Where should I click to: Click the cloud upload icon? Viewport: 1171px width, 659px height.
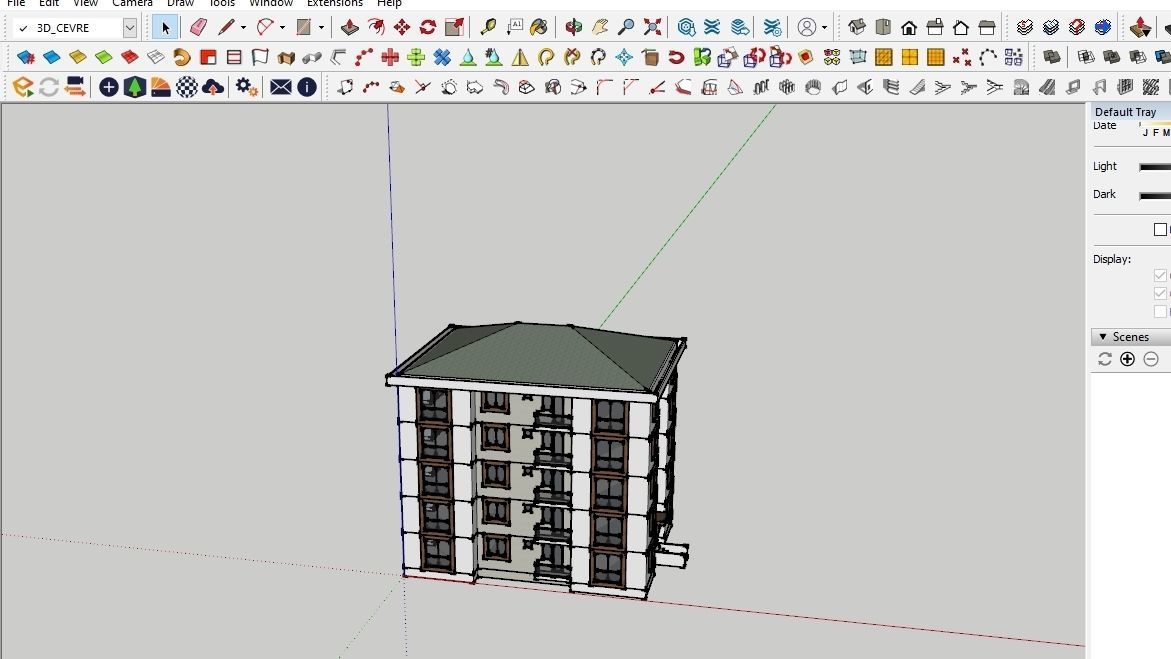click(213, 87)
